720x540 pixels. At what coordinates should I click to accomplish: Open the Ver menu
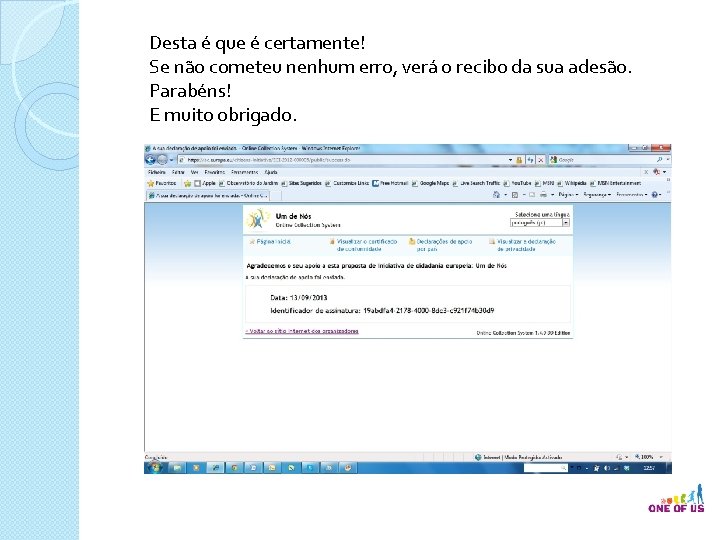(194, 172)
